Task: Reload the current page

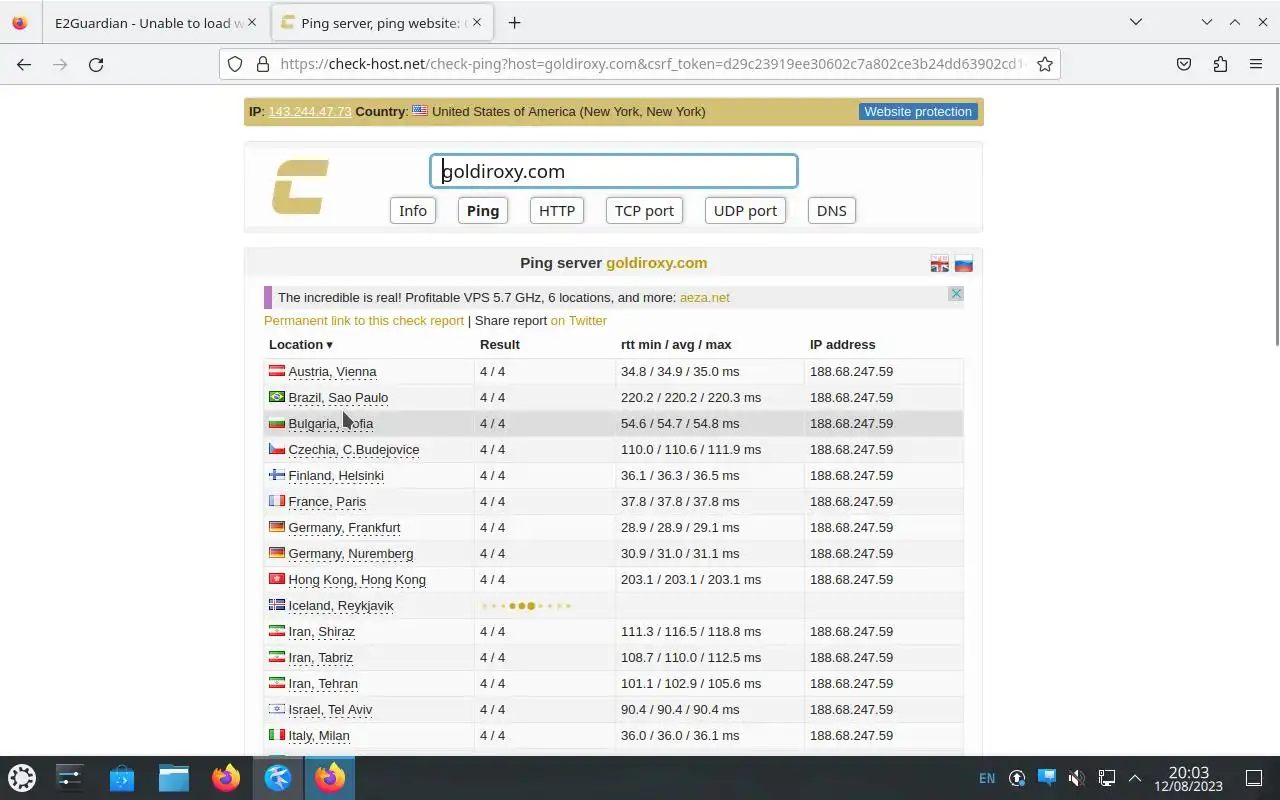Action: coord(96,64)
